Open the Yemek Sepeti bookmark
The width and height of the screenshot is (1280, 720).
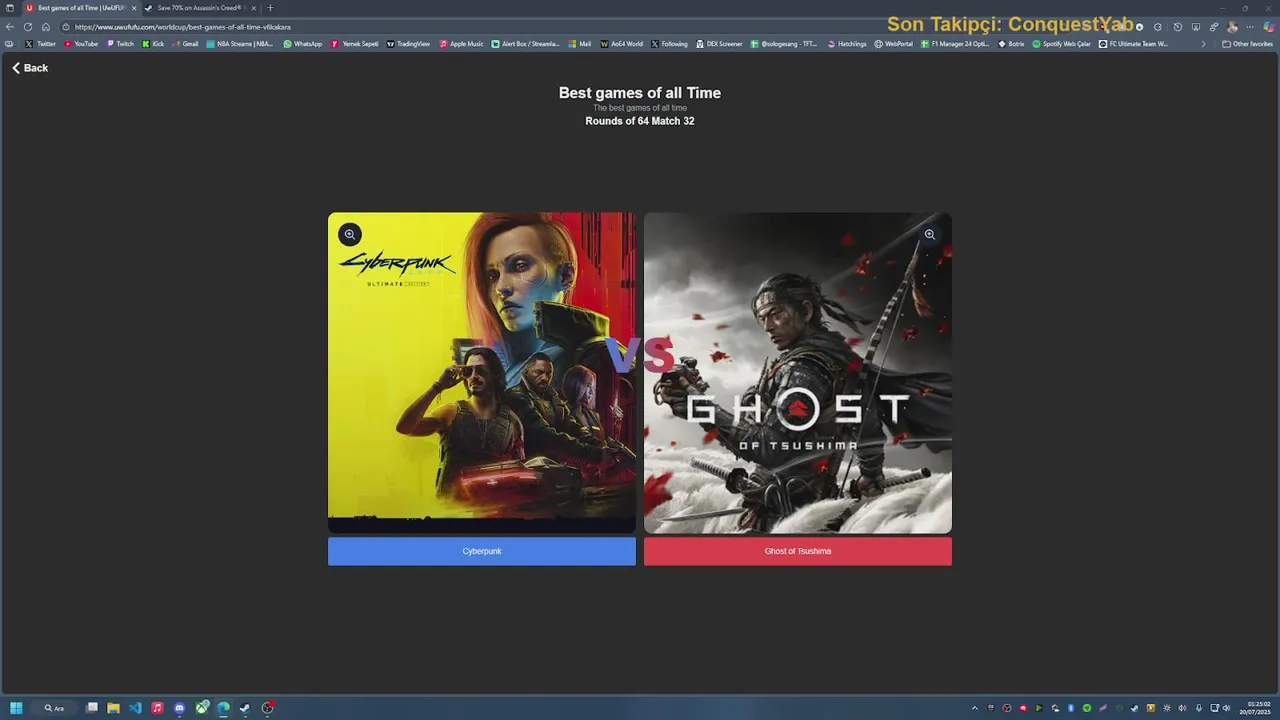pyautogui.click(x=355, y=44)
